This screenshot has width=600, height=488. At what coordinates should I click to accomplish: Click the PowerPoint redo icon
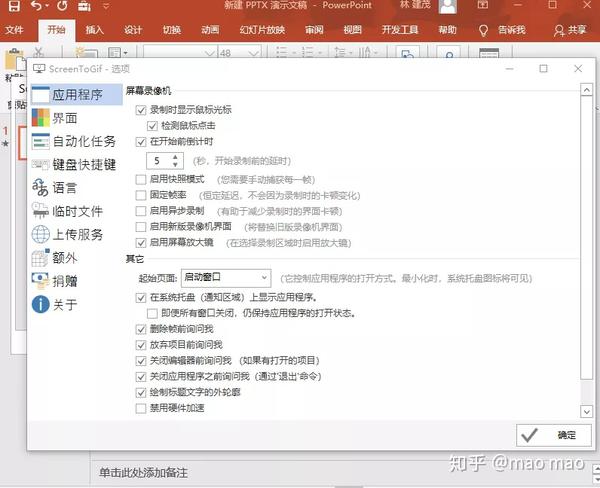(62, 6)
